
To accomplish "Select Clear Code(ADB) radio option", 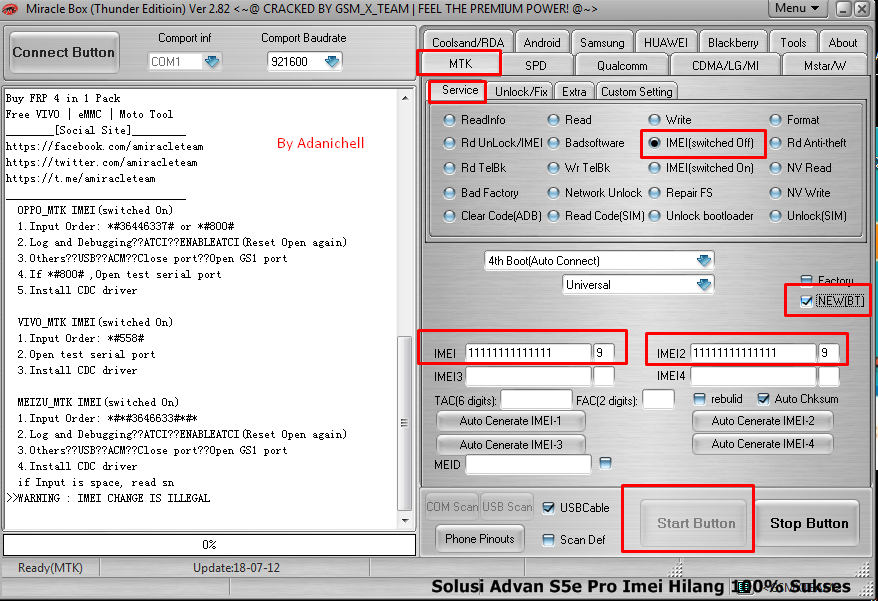I will coord(449,216).
